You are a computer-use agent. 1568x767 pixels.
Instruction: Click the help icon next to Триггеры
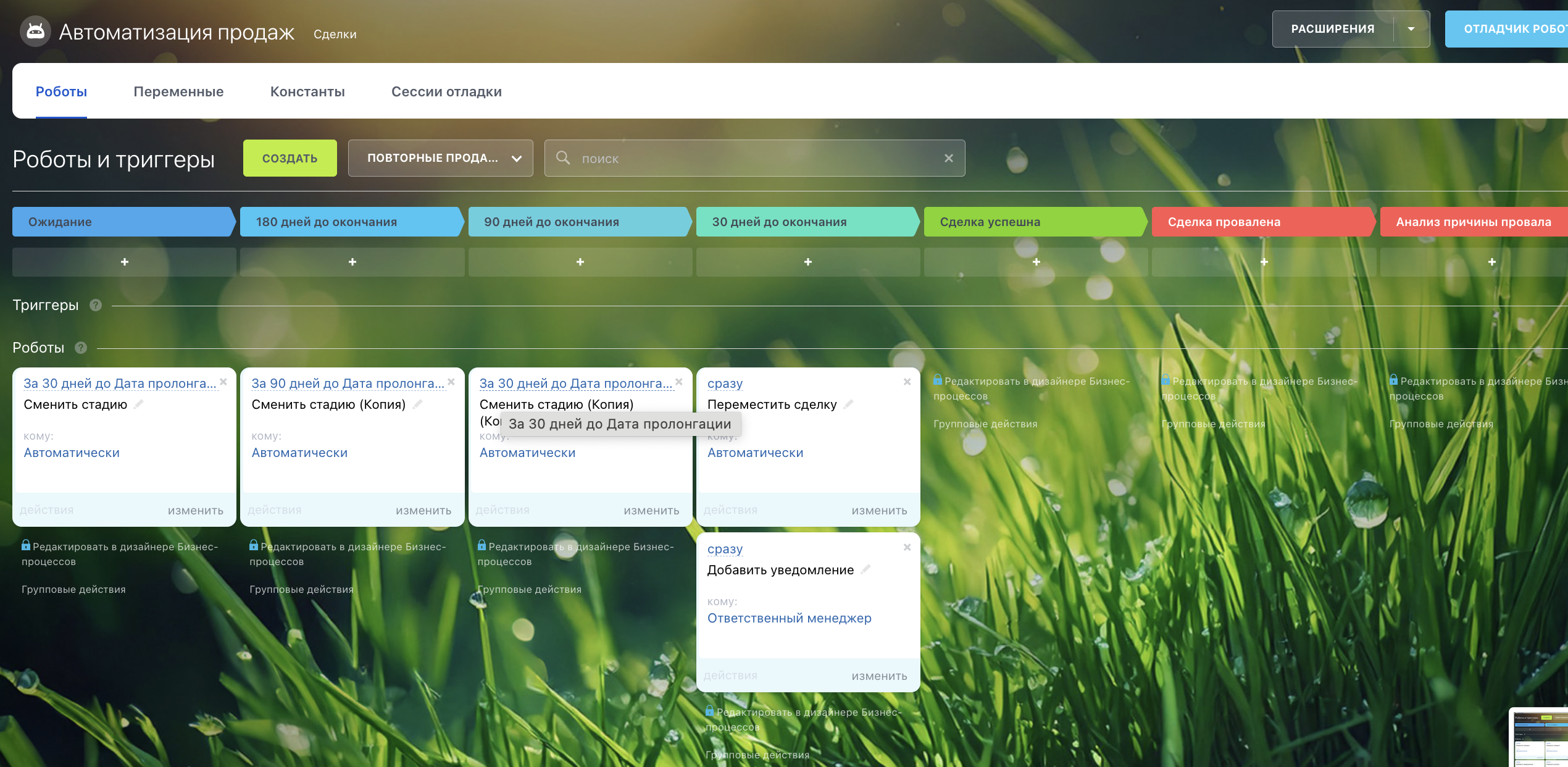96,305
